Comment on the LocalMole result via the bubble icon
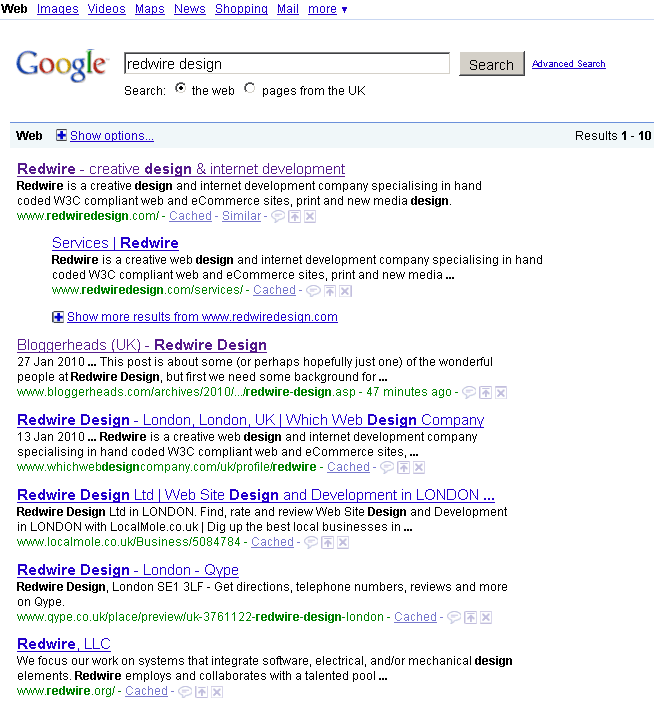The height and width of the screenshot is (701, 654). (x=311, y=542)
